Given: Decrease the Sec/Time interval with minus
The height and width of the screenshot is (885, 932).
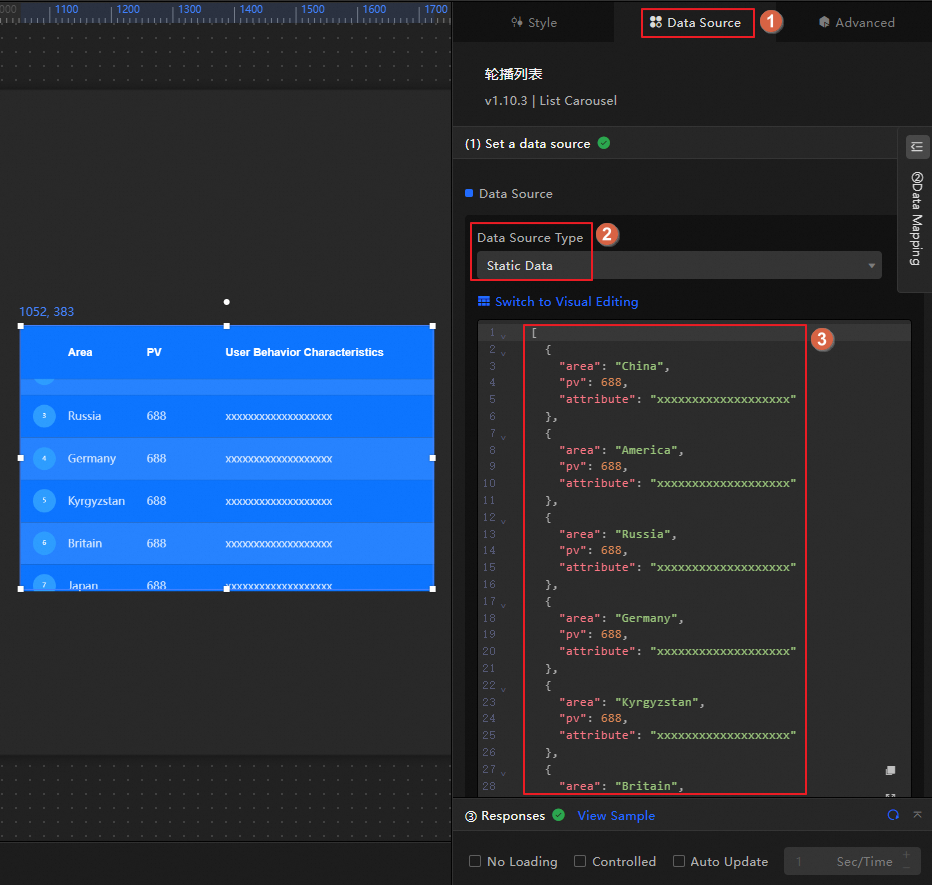Looking at the screenshot, I should 906,868.
